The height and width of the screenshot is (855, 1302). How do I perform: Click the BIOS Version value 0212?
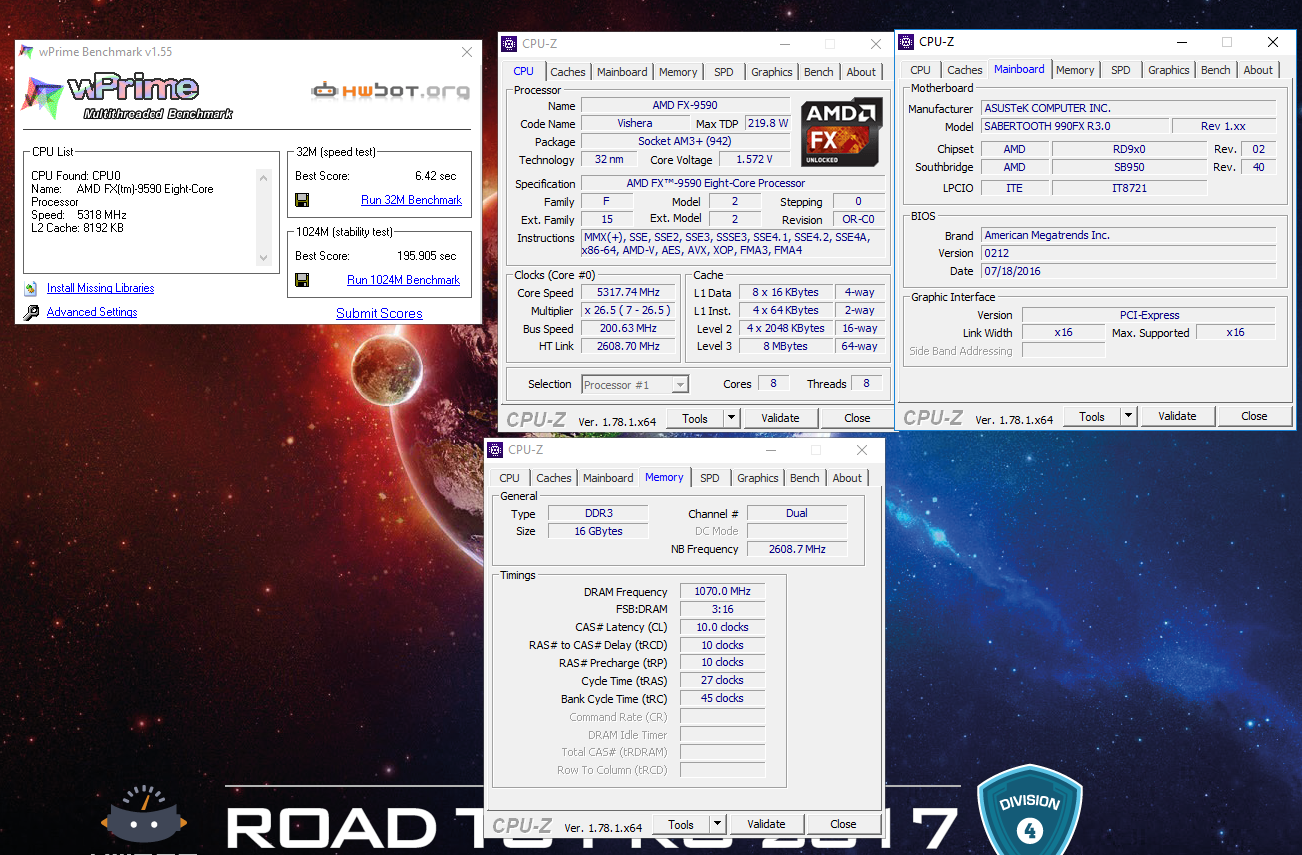tap(1128, 254)
